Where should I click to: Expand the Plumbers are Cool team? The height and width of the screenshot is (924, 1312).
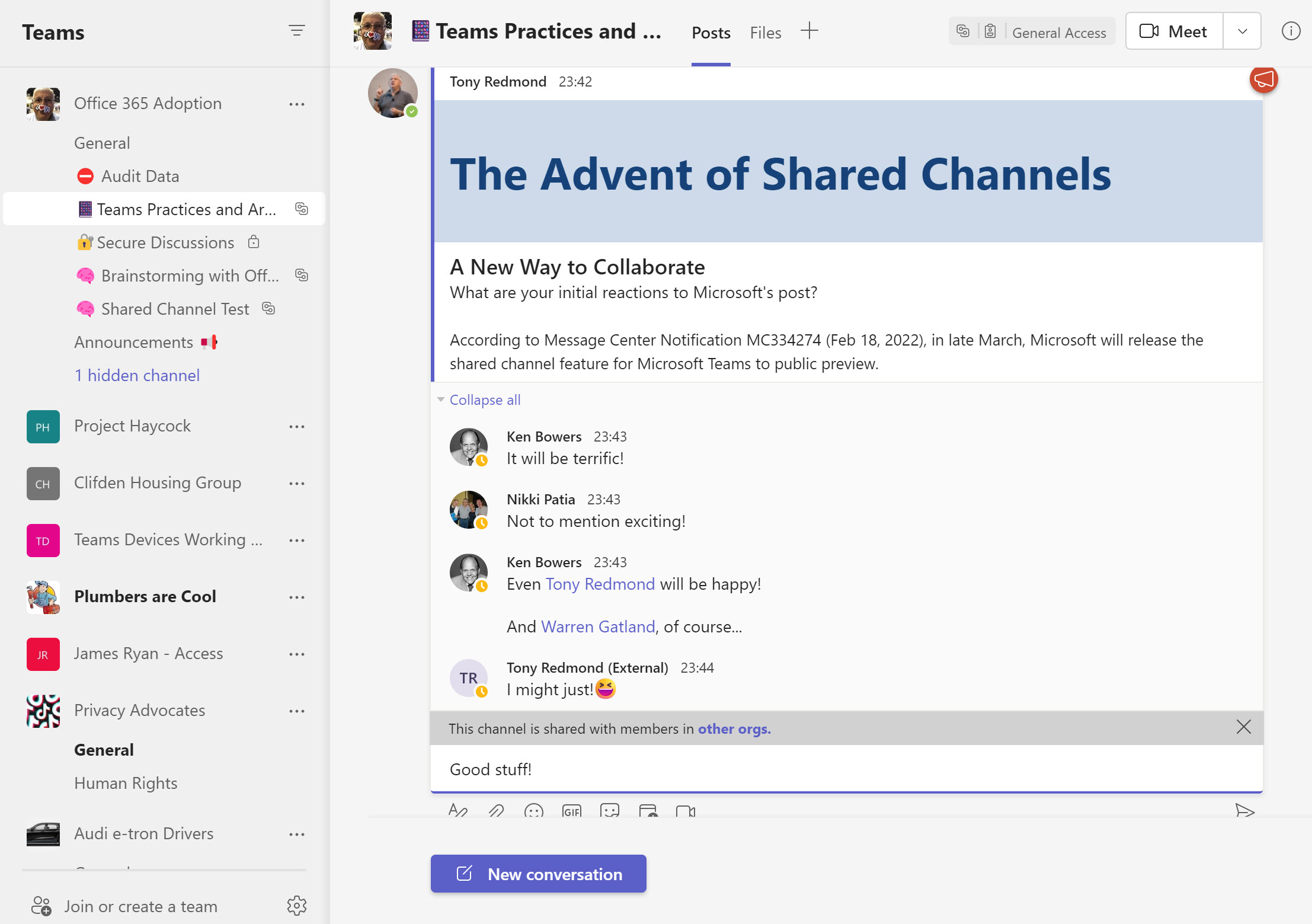coord(145,597)
